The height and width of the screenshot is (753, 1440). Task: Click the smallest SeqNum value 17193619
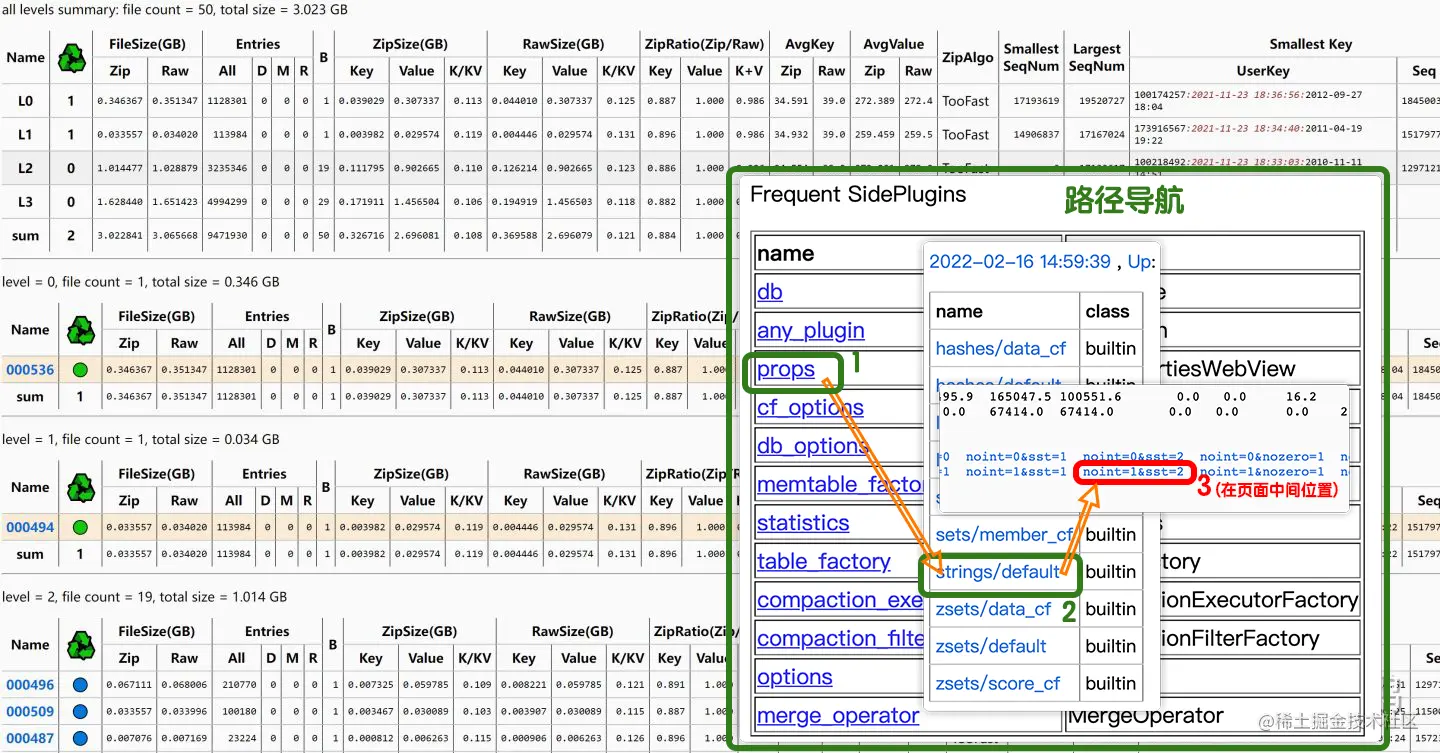1031,101
